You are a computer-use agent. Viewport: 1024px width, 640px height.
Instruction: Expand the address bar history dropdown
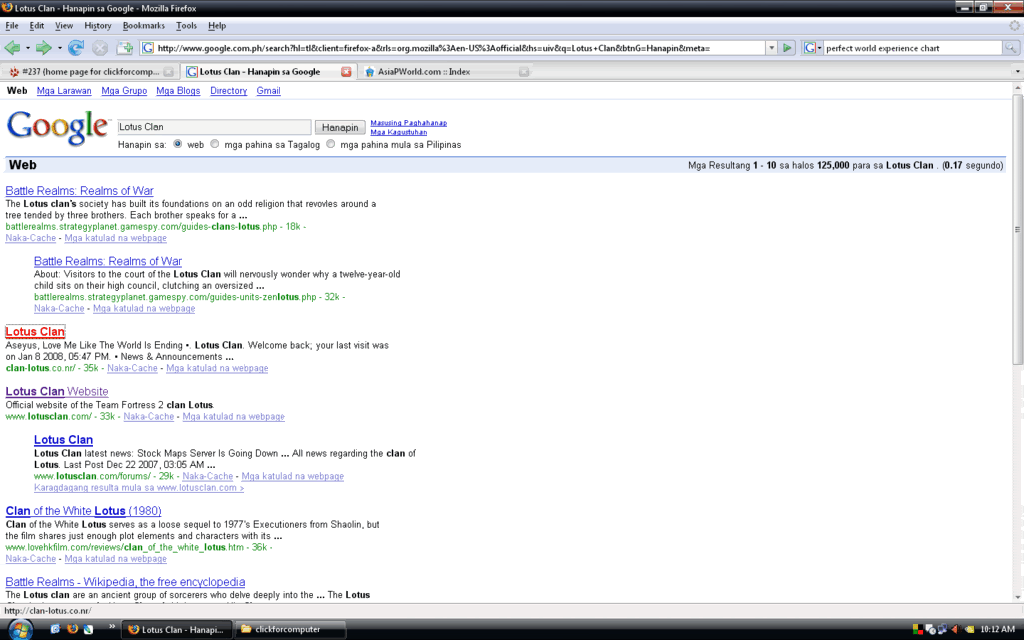click(x=771, y=48)
